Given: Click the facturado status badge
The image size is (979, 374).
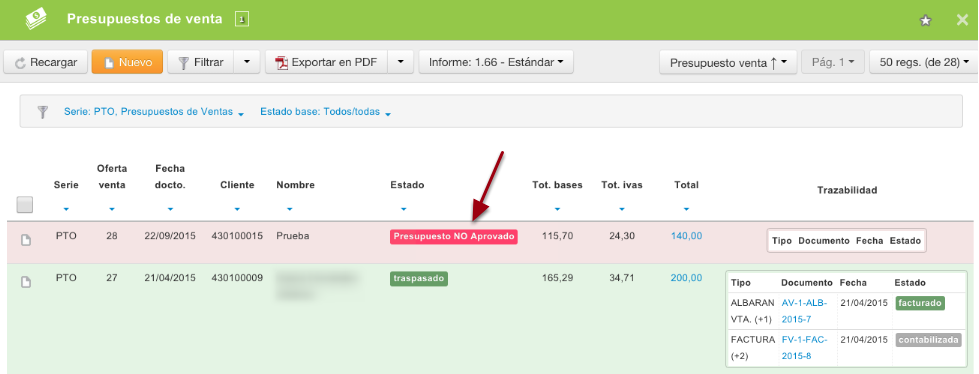Looking at the screenshot, I should tap(920, 303).
